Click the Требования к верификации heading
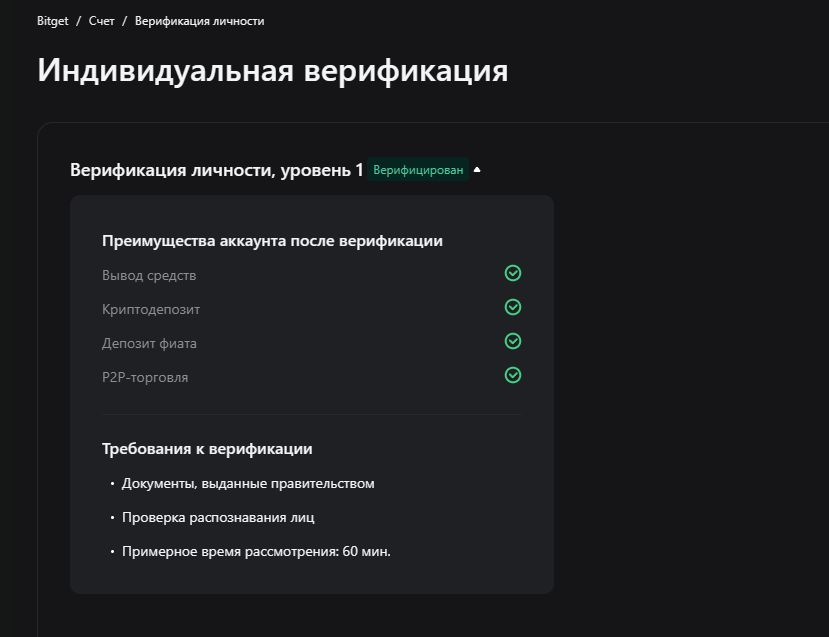829x637 pixels. coord(207,449)
